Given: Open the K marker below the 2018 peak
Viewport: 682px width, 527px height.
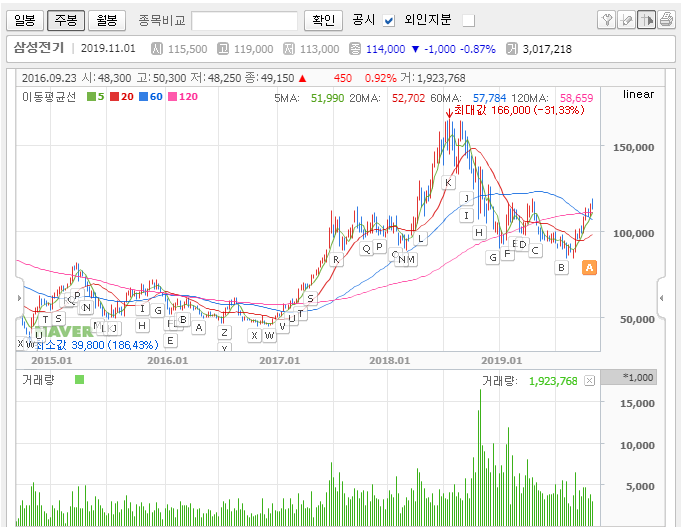Looking at the screenshot, I should click(x=448, y=183).
